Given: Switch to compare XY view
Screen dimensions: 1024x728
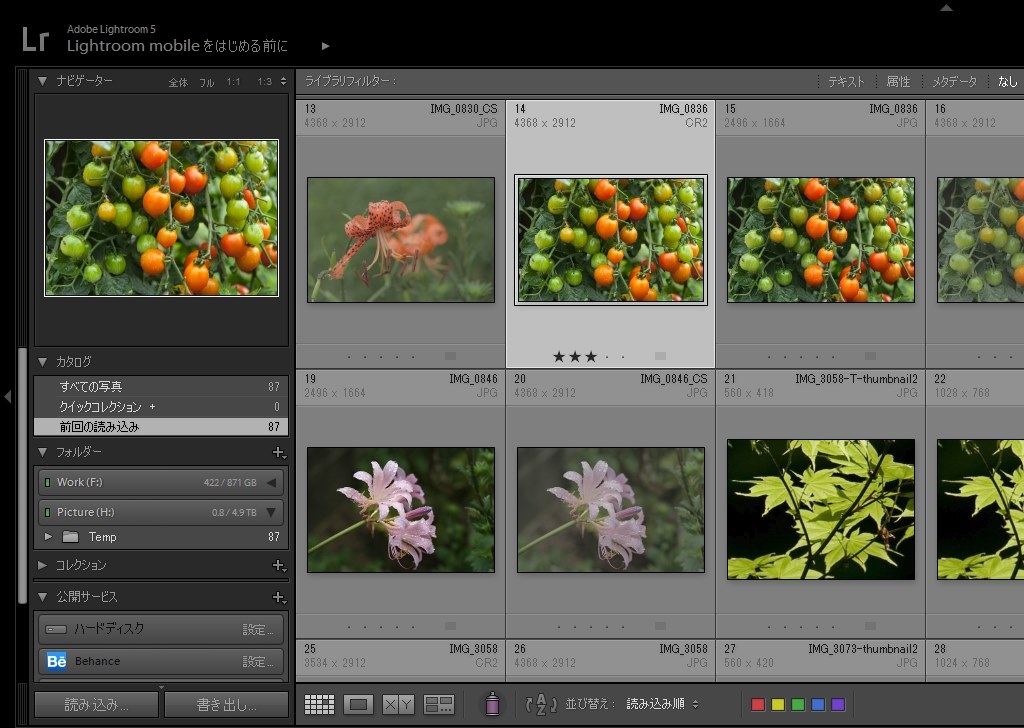Looking at the screenshot, I should [398, 704].
